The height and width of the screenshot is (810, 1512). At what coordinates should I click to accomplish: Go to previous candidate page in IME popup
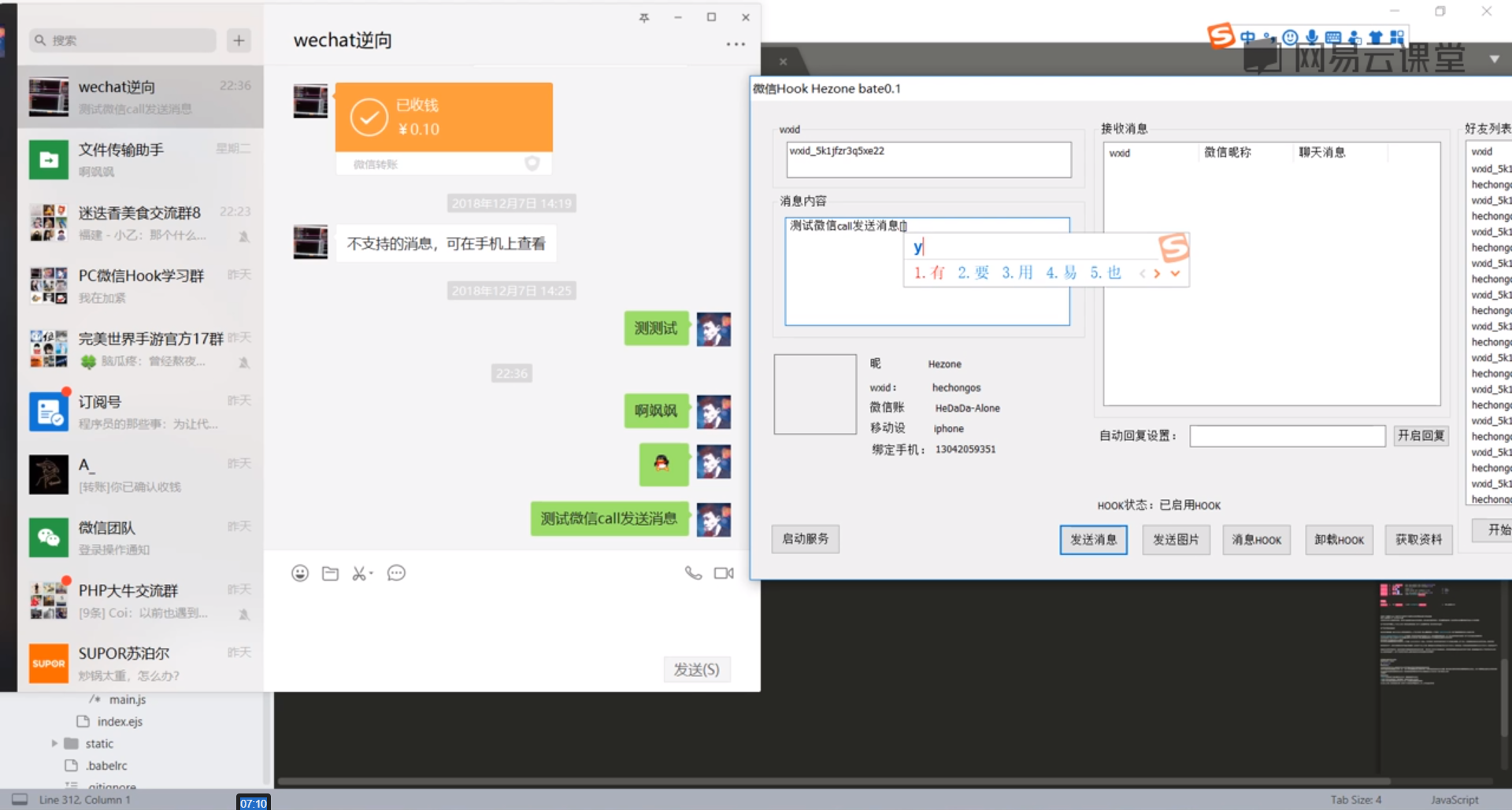(x=1142, y=273)
